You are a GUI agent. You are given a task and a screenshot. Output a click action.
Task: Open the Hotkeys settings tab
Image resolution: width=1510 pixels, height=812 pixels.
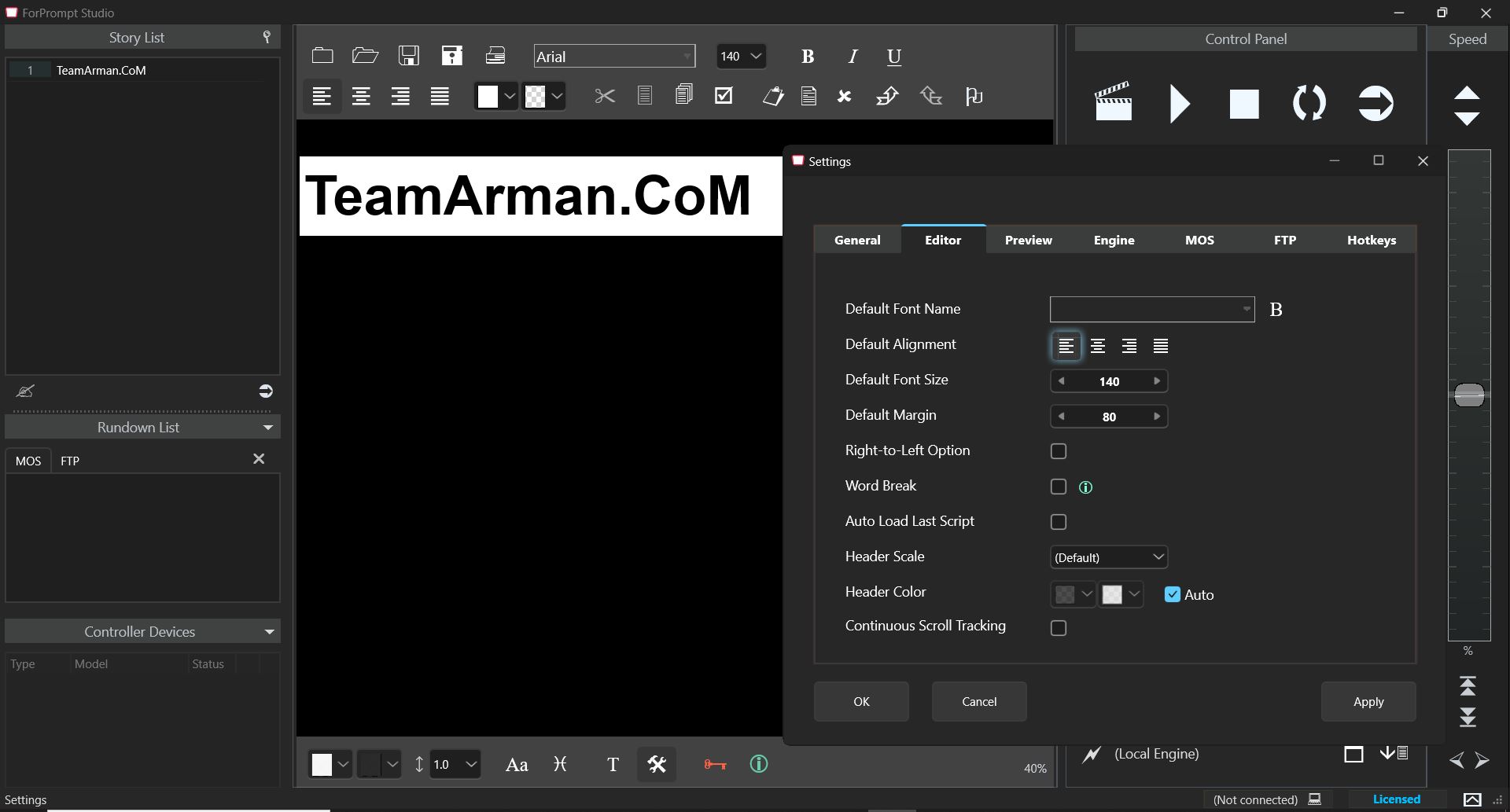(x=1372, y=240)
